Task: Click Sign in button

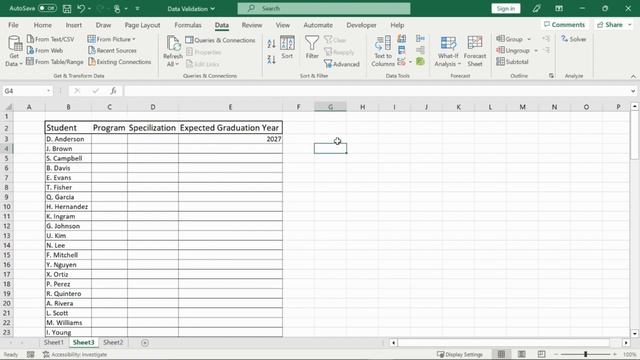Action: [506, 9]
